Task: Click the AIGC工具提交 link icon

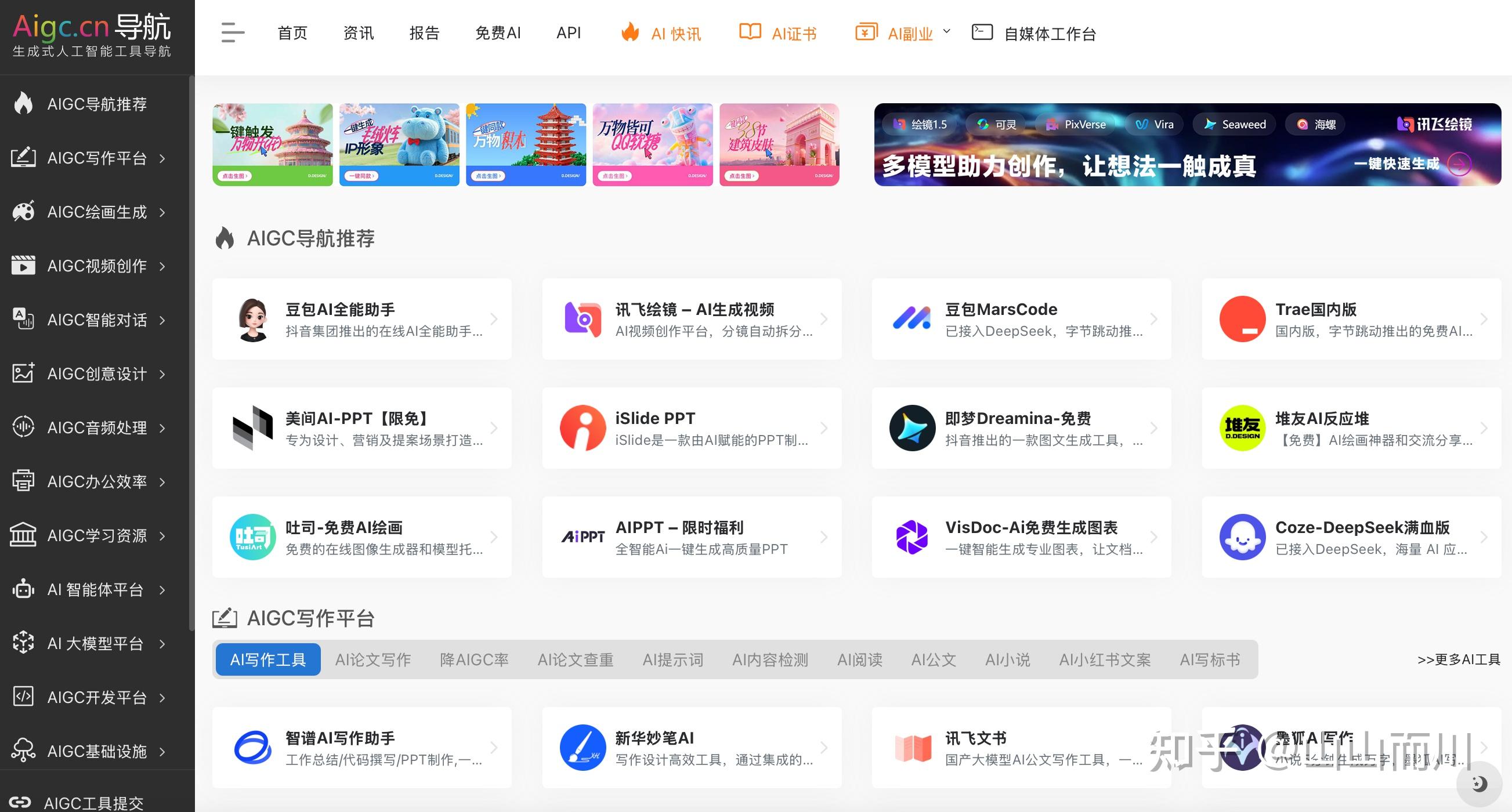Action: point(20,802)
